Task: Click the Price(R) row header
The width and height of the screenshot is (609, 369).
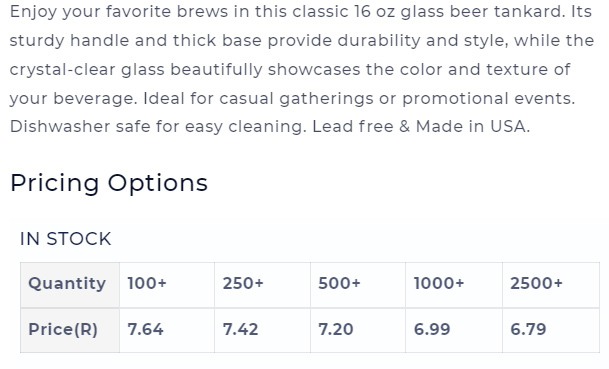Action: coord(70,330)
